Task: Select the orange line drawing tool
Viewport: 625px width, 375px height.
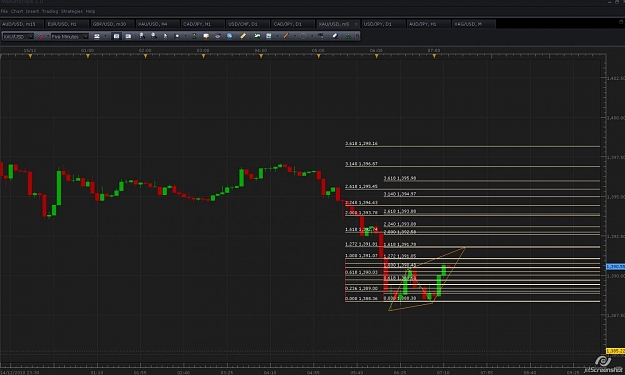Action: (x=286, y=36)
